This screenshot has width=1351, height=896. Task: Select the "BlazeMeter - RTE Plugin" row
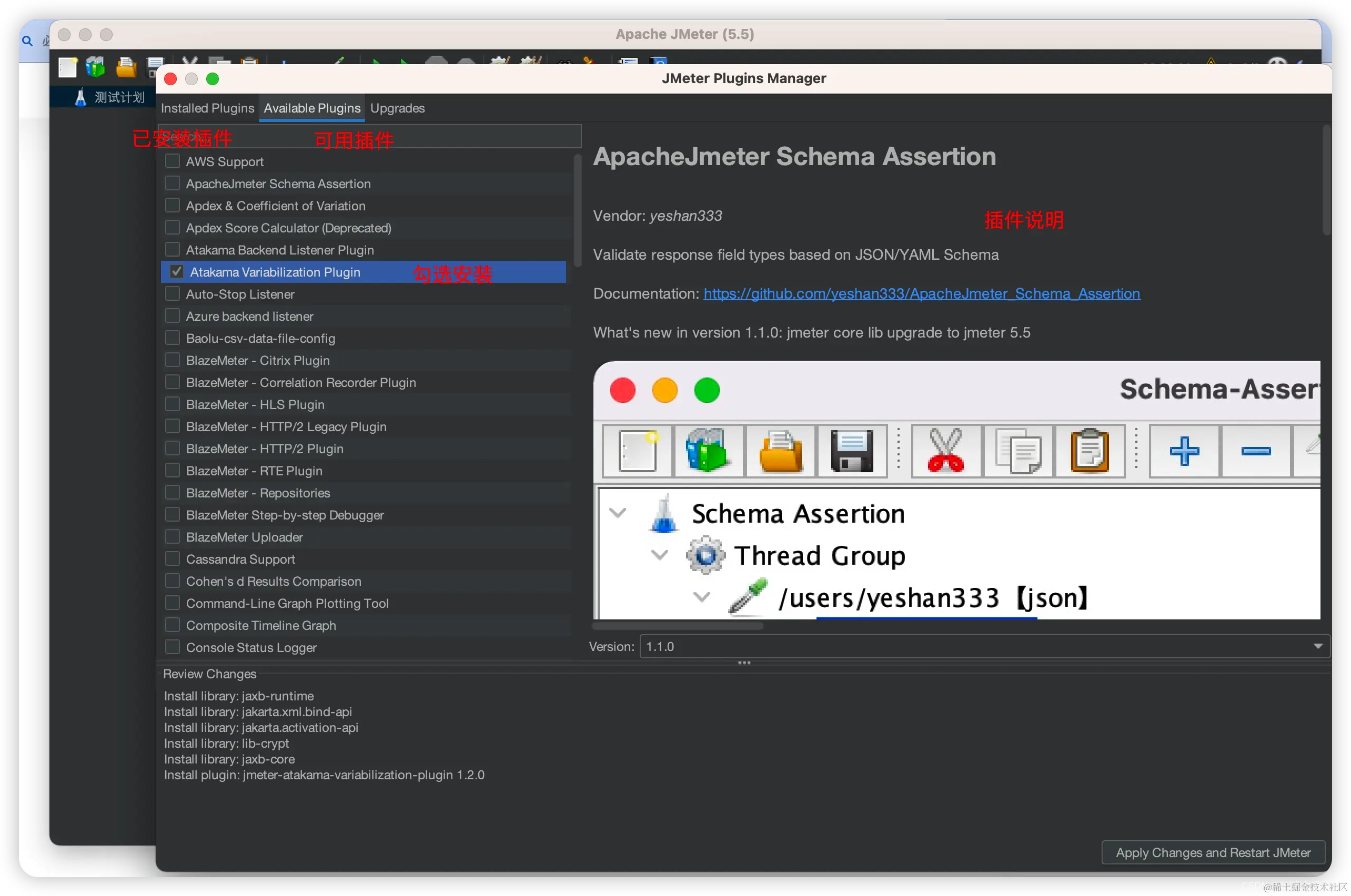click(366, 471)
